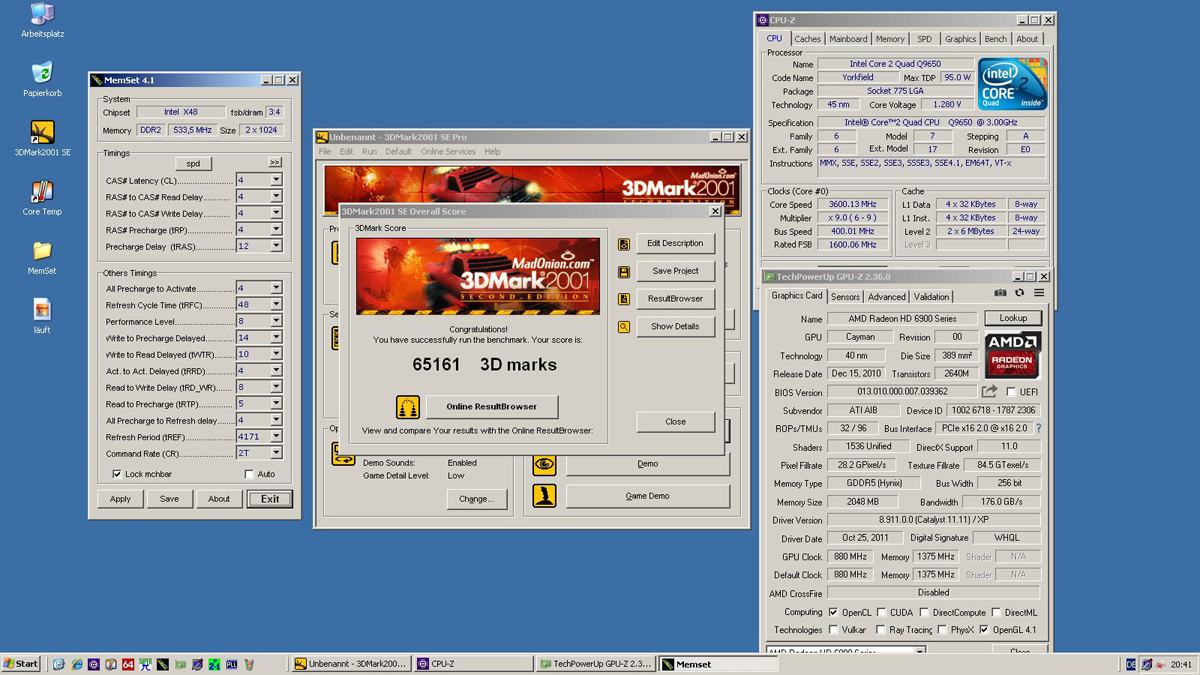Click the spd button in MemSet
Screen dimensions: 1200x675
[x=194, y=163]
